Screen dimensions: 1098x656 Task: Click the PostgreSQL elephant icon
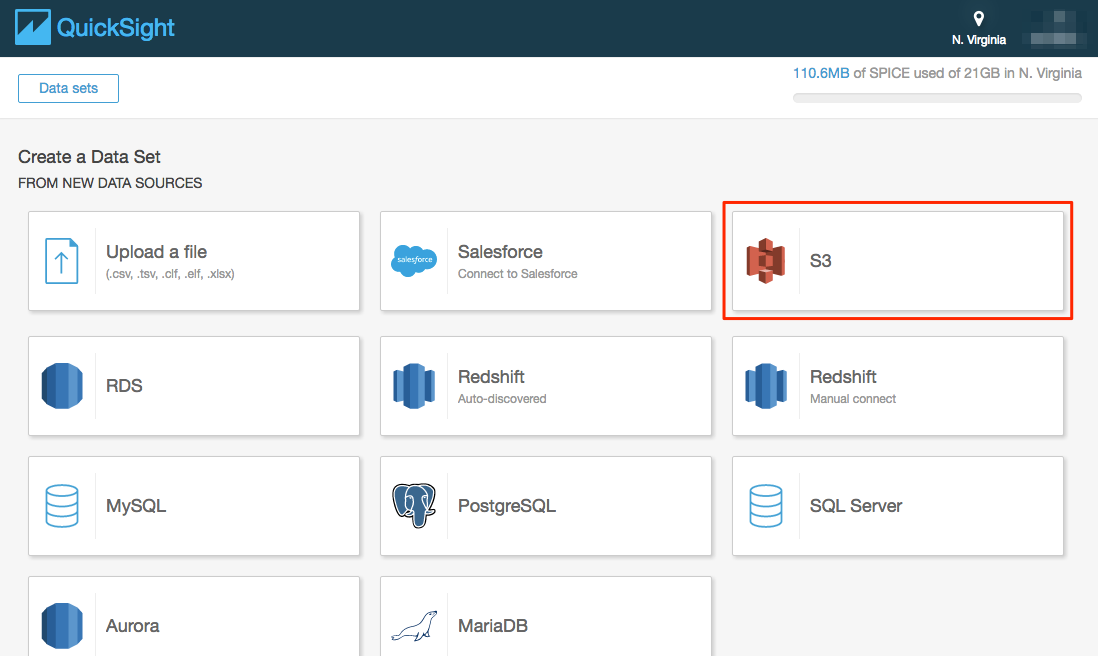(x=415, y=506)
